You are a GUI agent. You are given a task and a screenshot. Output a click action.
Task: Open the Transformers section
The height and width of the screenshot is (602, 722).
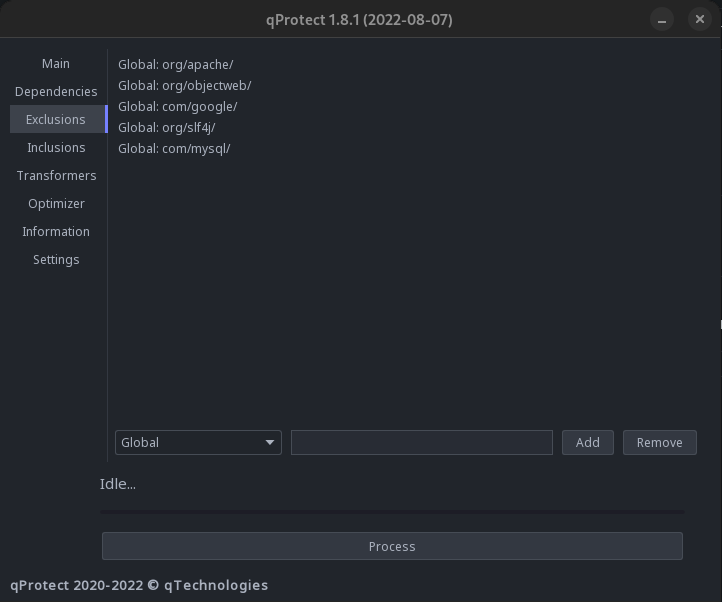pos(56,175)
